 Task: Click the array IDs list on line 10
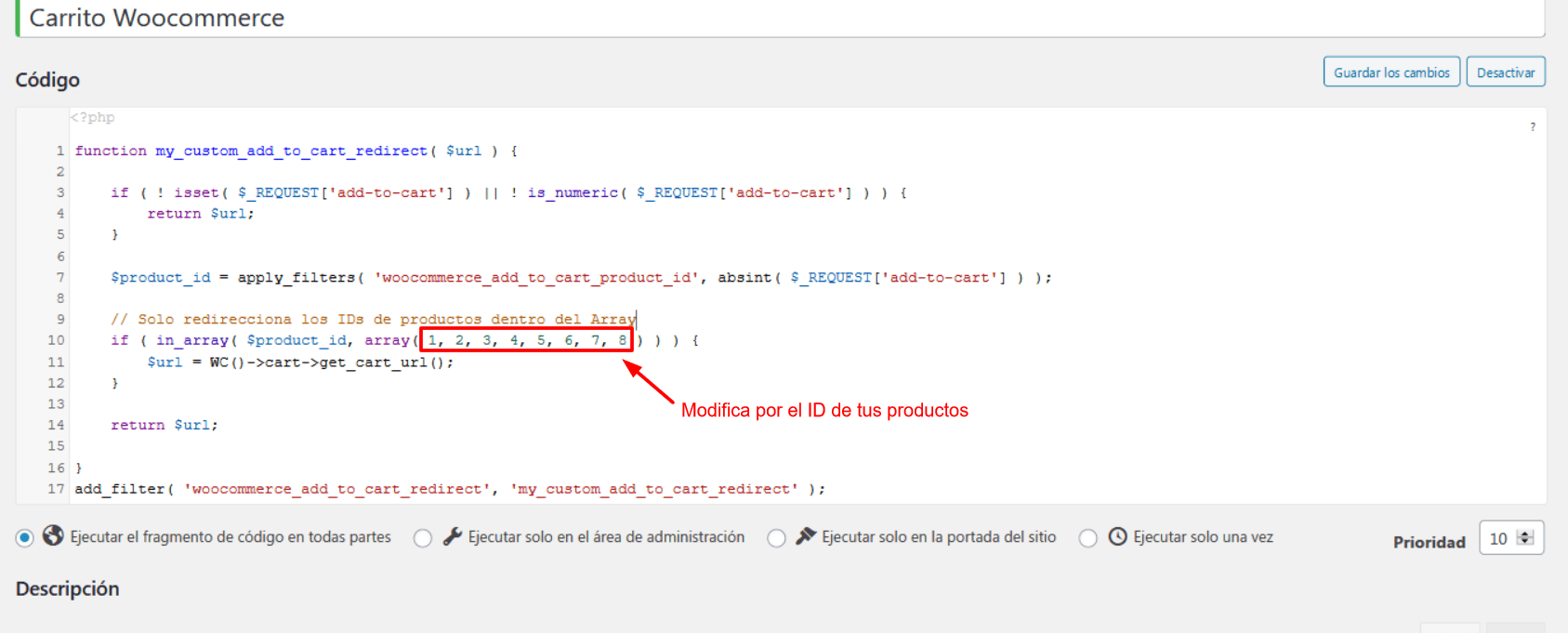527,340
